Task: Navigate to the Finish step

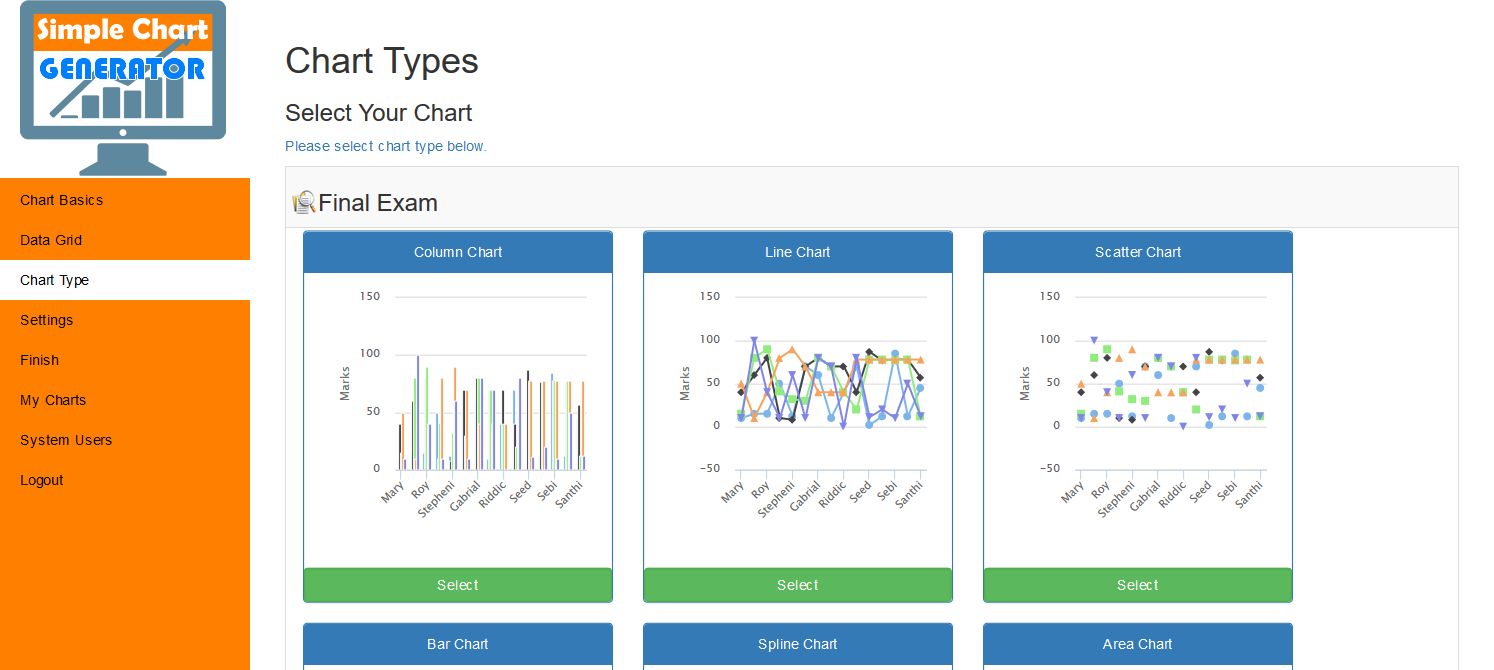Action: (x=39, y=360)
